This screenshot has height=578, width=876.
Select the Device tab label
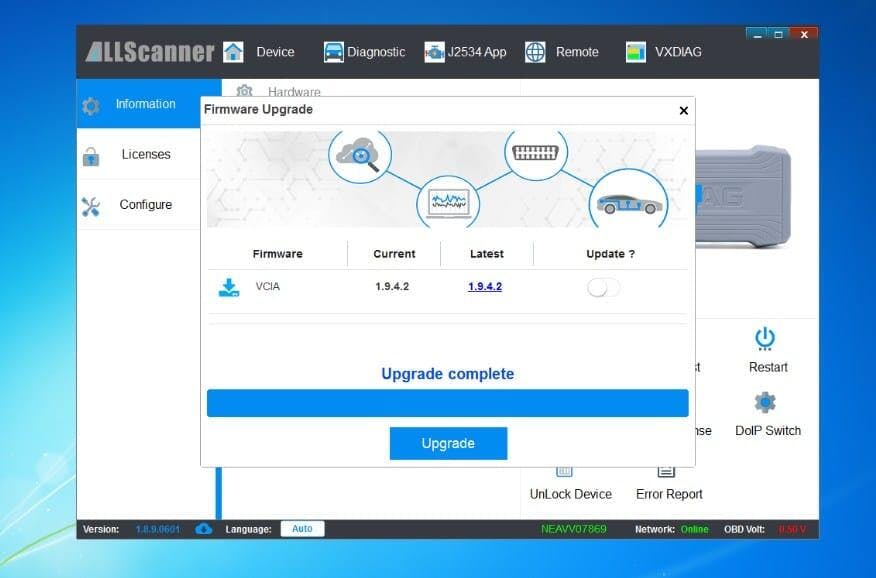tap(275, 52)
